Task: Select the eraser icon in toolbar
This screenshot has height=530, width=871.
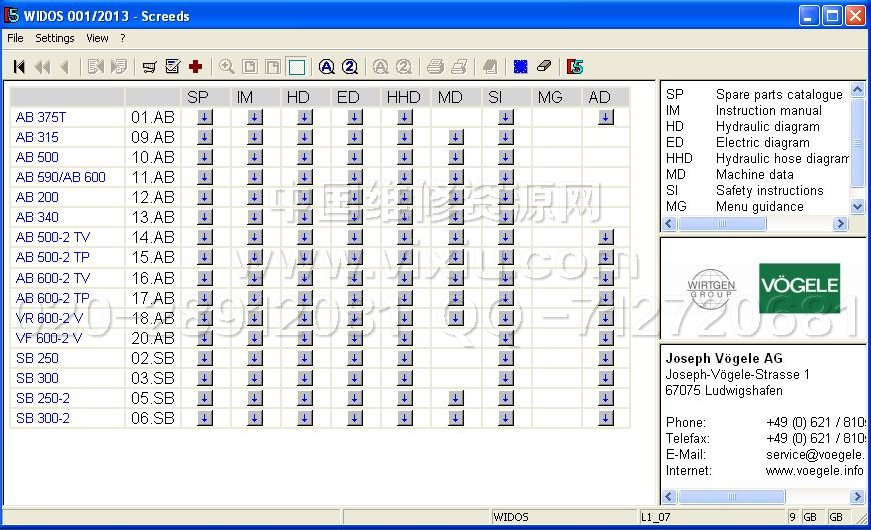Action: click(543, 67)
